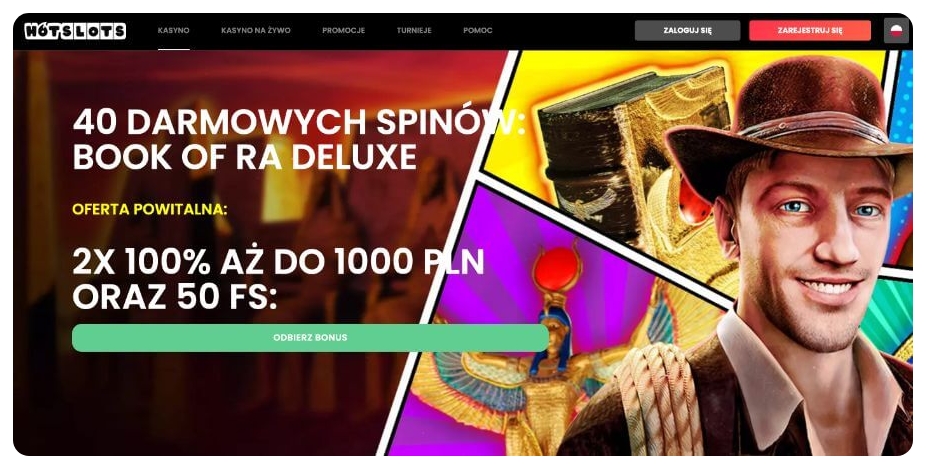Click the Book of Ra Deluxe title line
The height and width of the screenshot is (467, 926).
(x=245, y=158)
